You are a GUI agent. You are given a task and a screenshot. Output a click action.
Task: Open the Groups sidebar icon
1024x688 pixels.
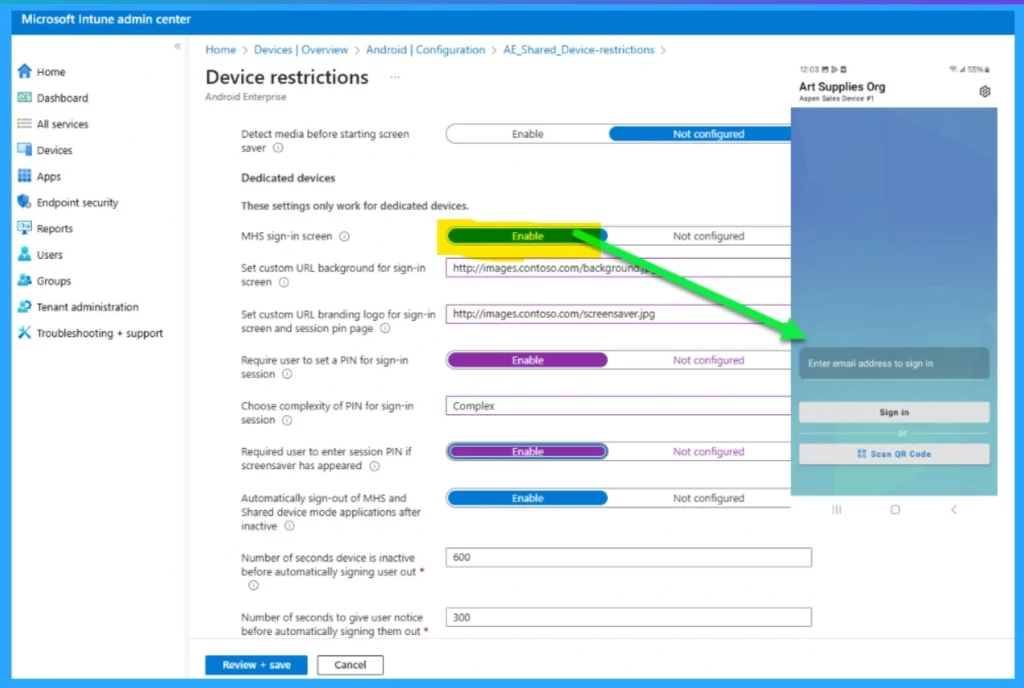point(25,280)
